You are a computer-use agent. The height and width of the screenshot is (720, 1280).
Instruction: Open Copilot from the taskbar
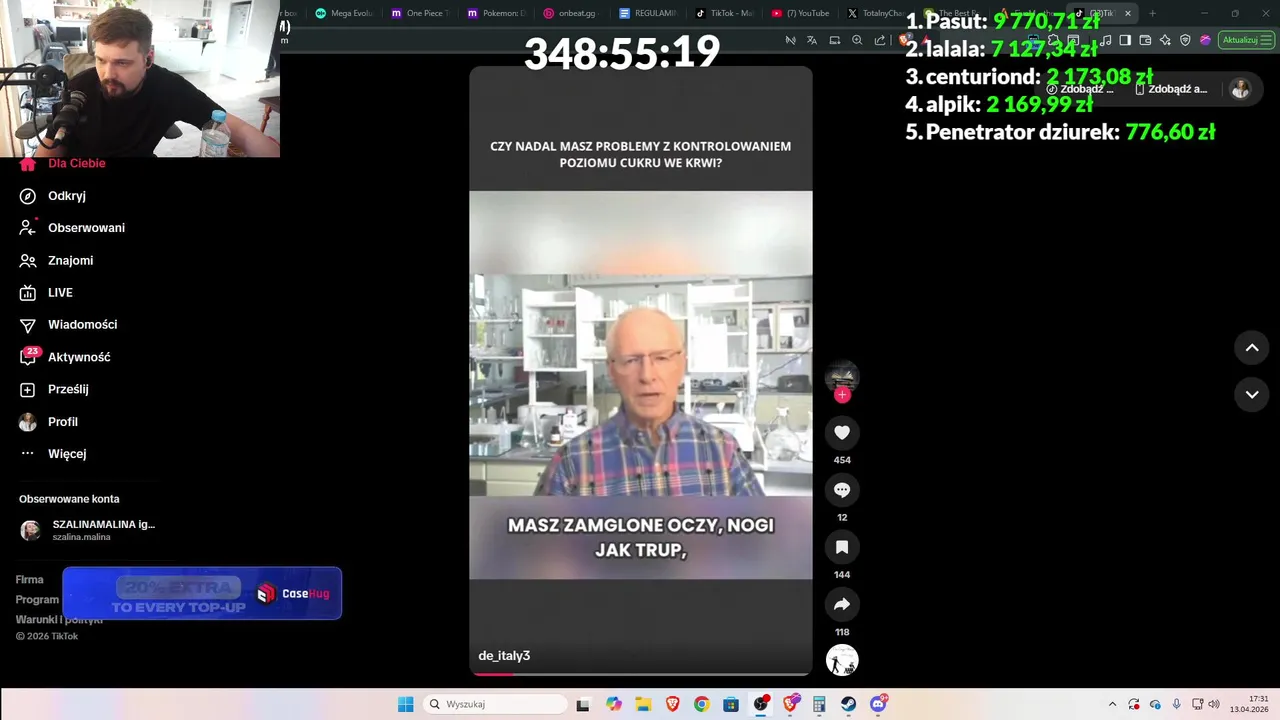[613, 704]
